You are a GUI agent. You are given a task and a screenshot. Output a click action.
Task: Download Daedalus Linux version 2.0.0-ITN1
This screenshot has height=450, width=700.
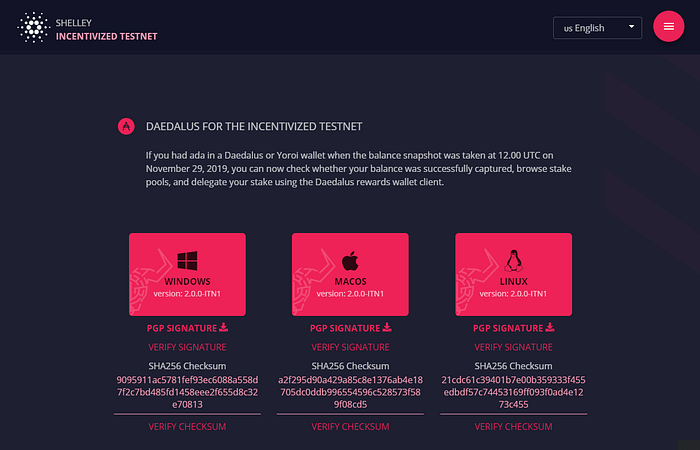pyautogui.click(x=513, y=274)
